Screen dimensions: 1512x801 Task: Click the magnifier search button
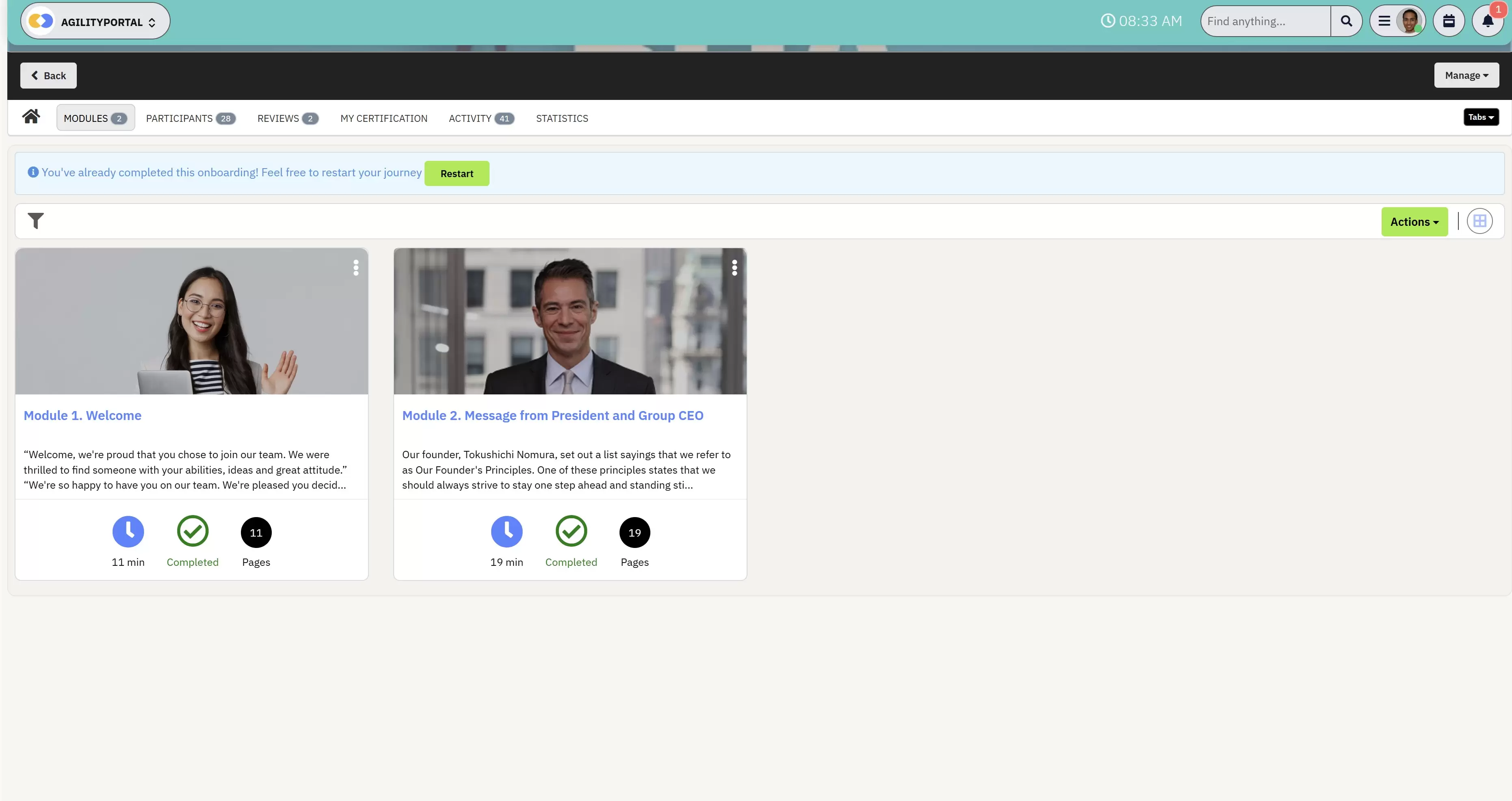[1347, 22]
